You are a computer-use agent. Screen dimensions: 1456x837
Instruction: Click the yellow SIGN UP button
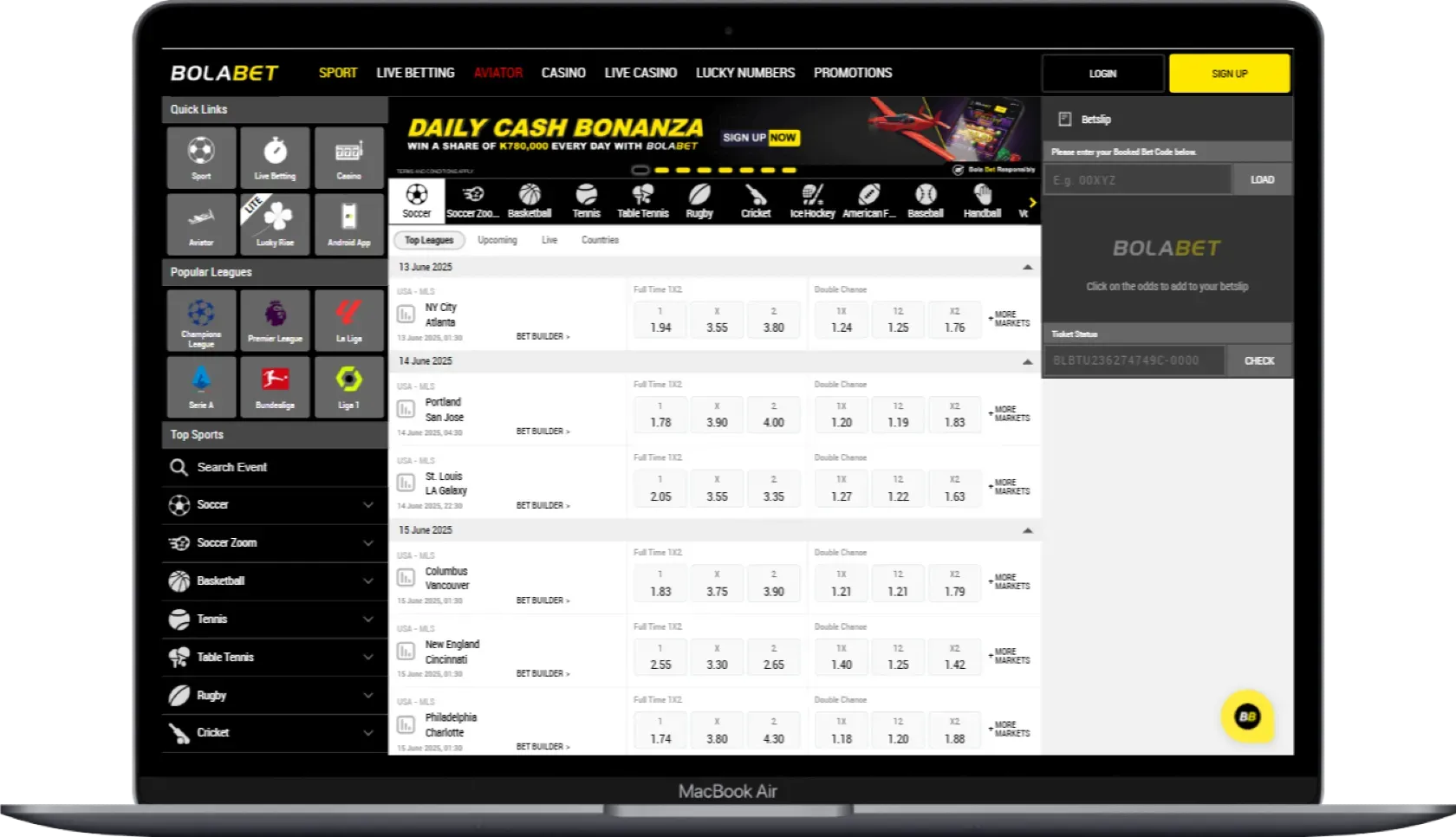coord(1229,74)
